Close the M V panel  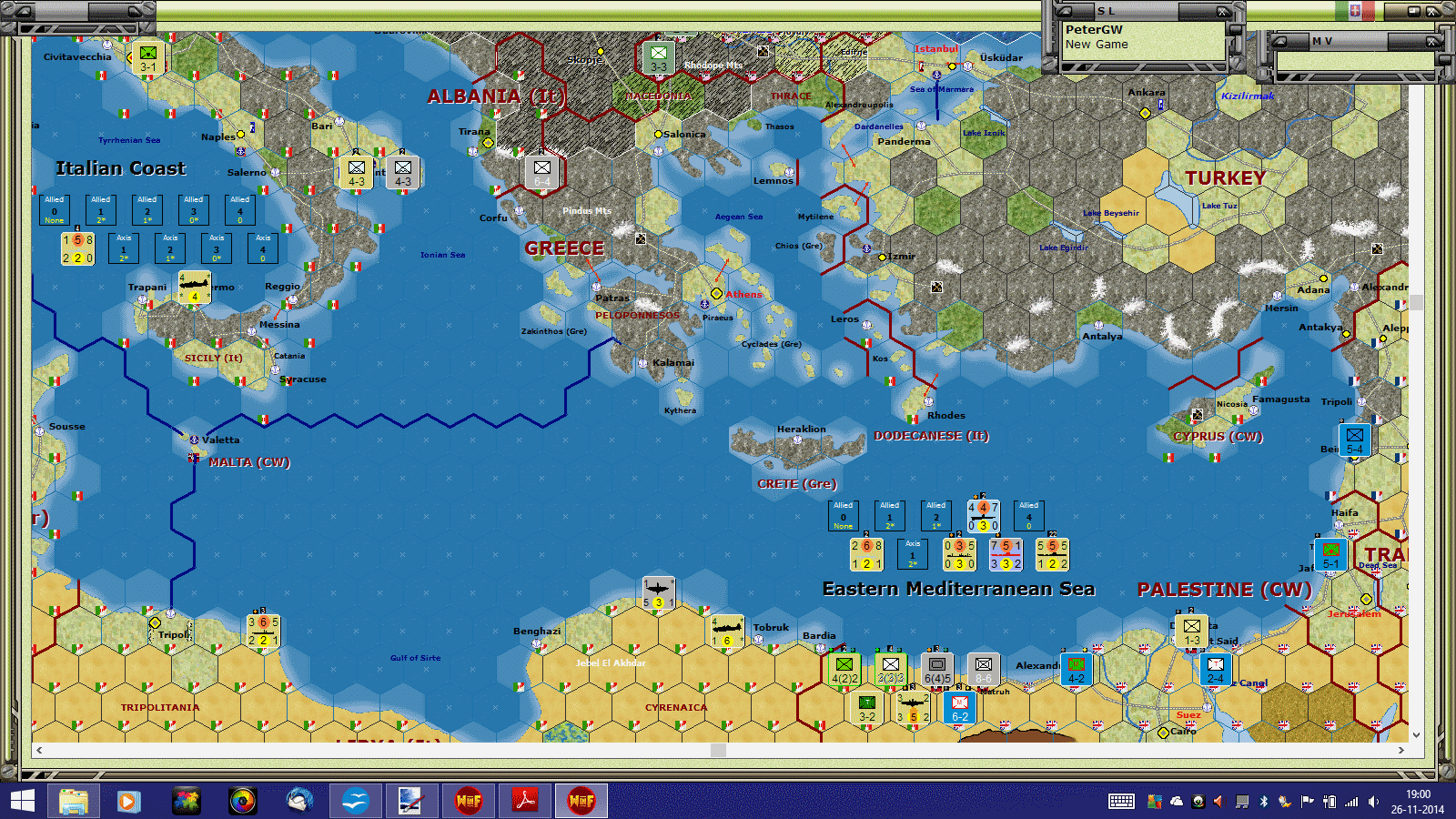tap(1431, 42)
